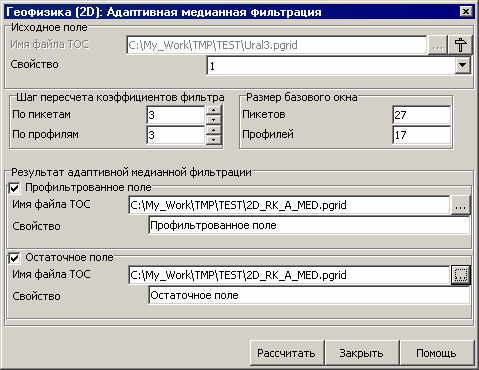Click the Исходное поле group label
This screenshot has height=370, width=479.
coord(49,27)
